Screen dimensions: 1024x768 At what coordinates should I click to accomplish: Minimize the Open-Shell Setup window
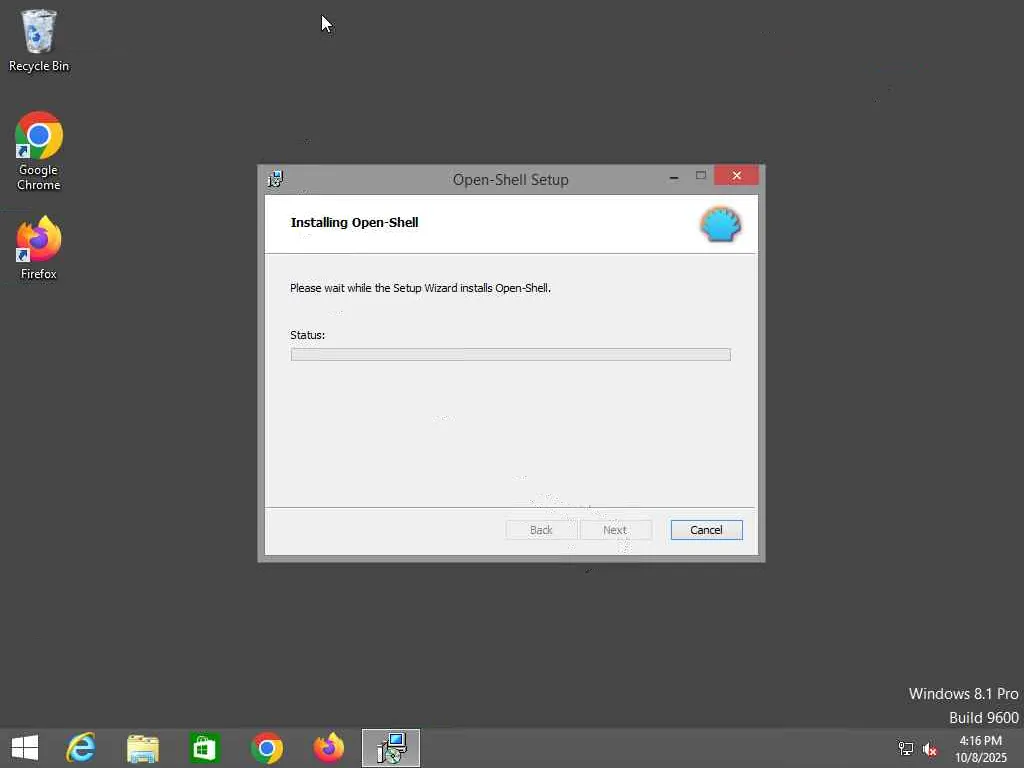(674, 176)
